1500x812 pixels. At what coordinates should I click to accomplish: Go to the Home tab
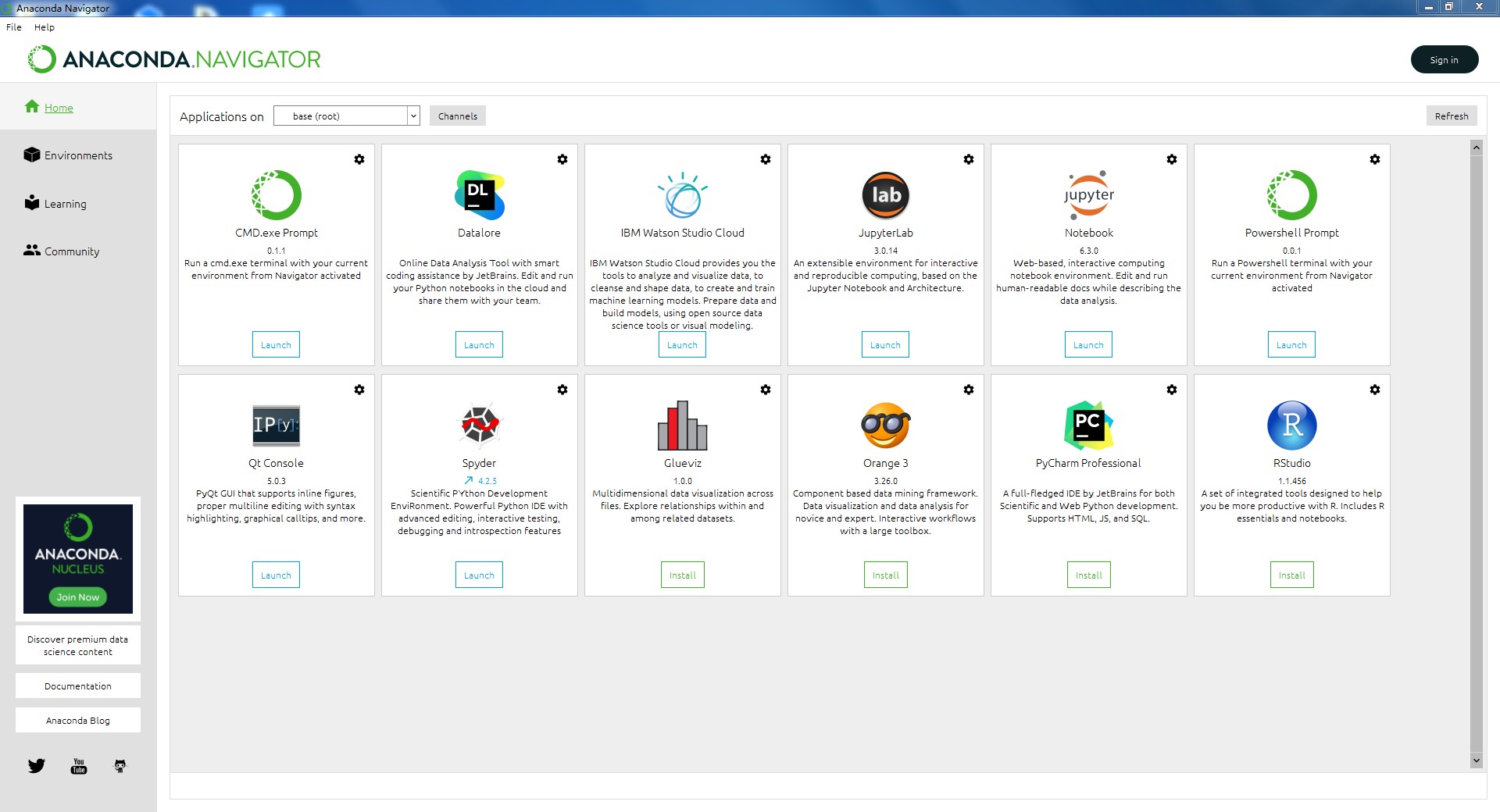click(x=59, y=108)
